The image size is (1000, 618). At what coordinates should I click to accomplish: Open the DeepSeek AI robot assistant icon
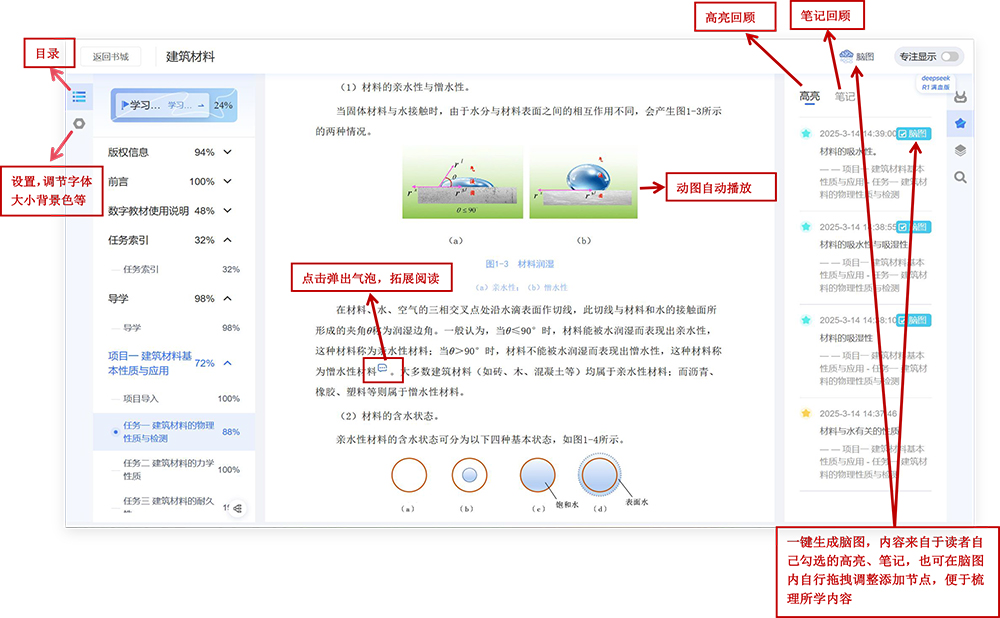click(x=960, y=98)
